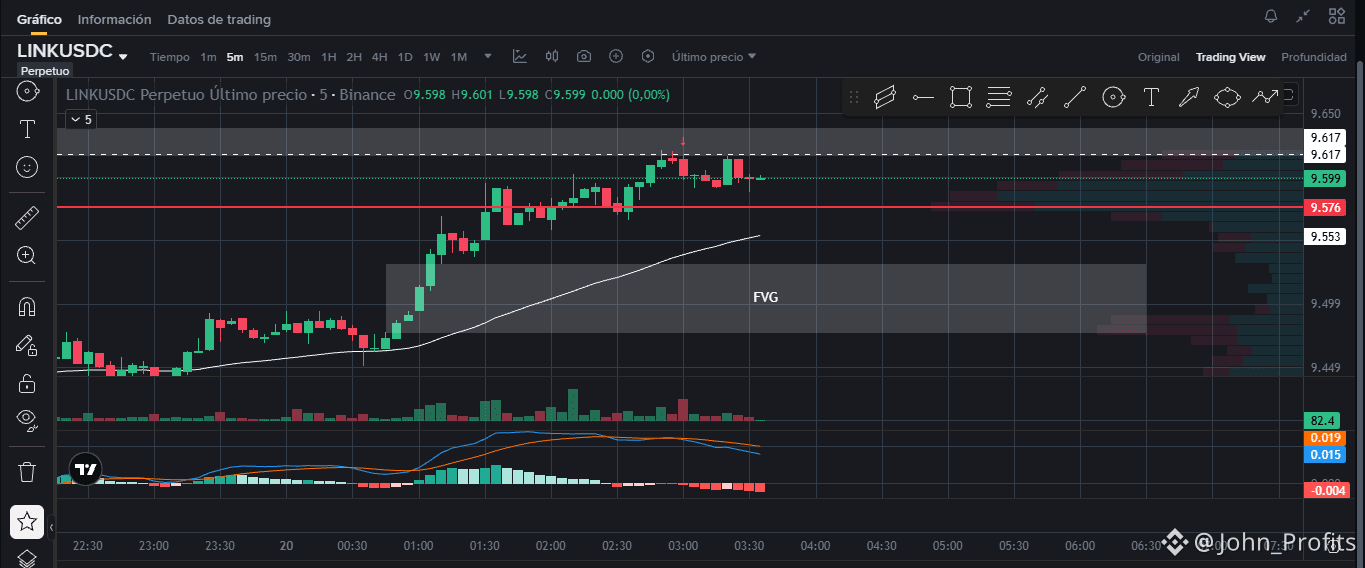Set interval to 1W

pyautogui.click(x=432, y=57)
